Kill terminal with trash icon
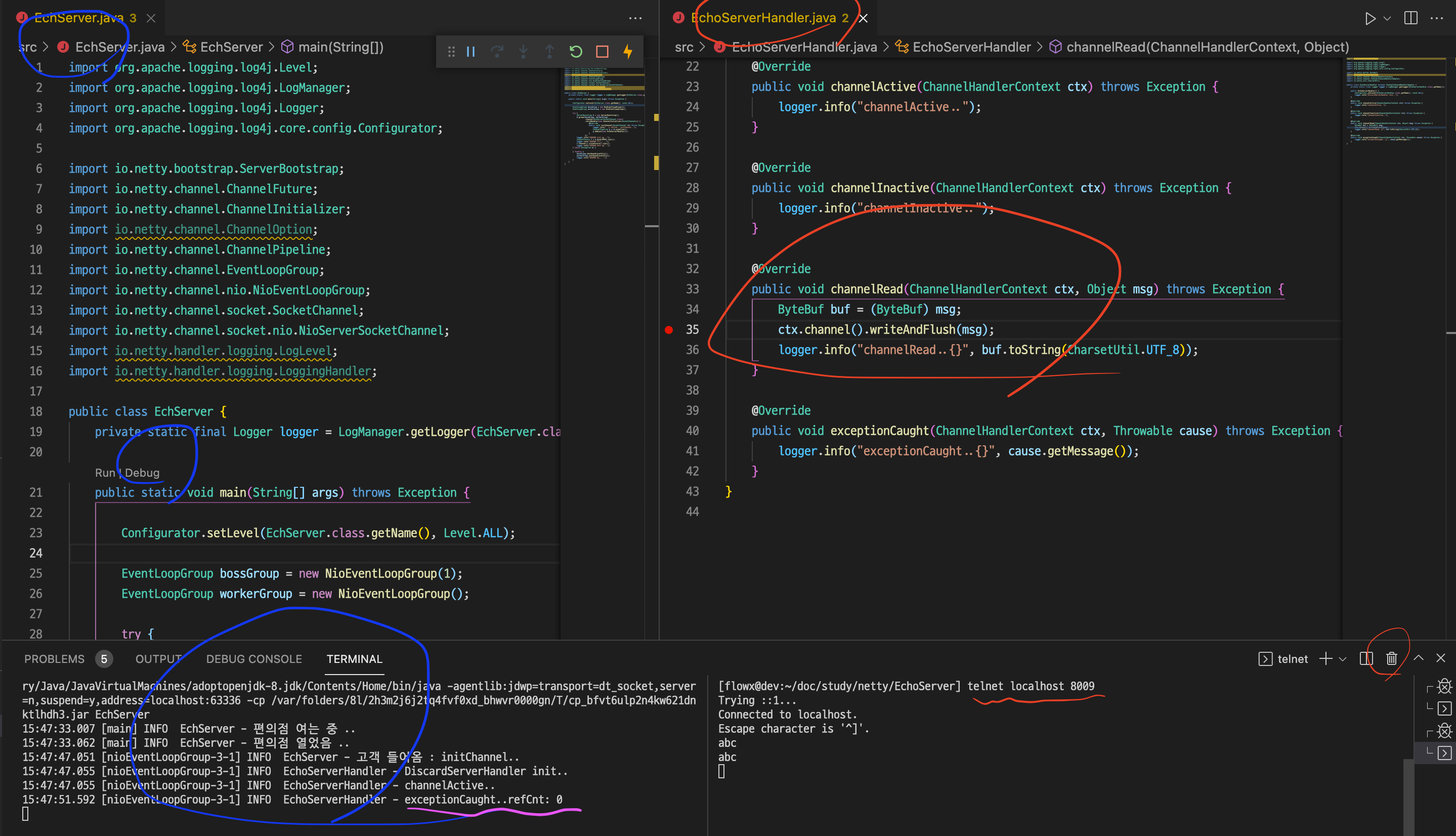This screenshot has height=836, width=1456. (1392, 658)
